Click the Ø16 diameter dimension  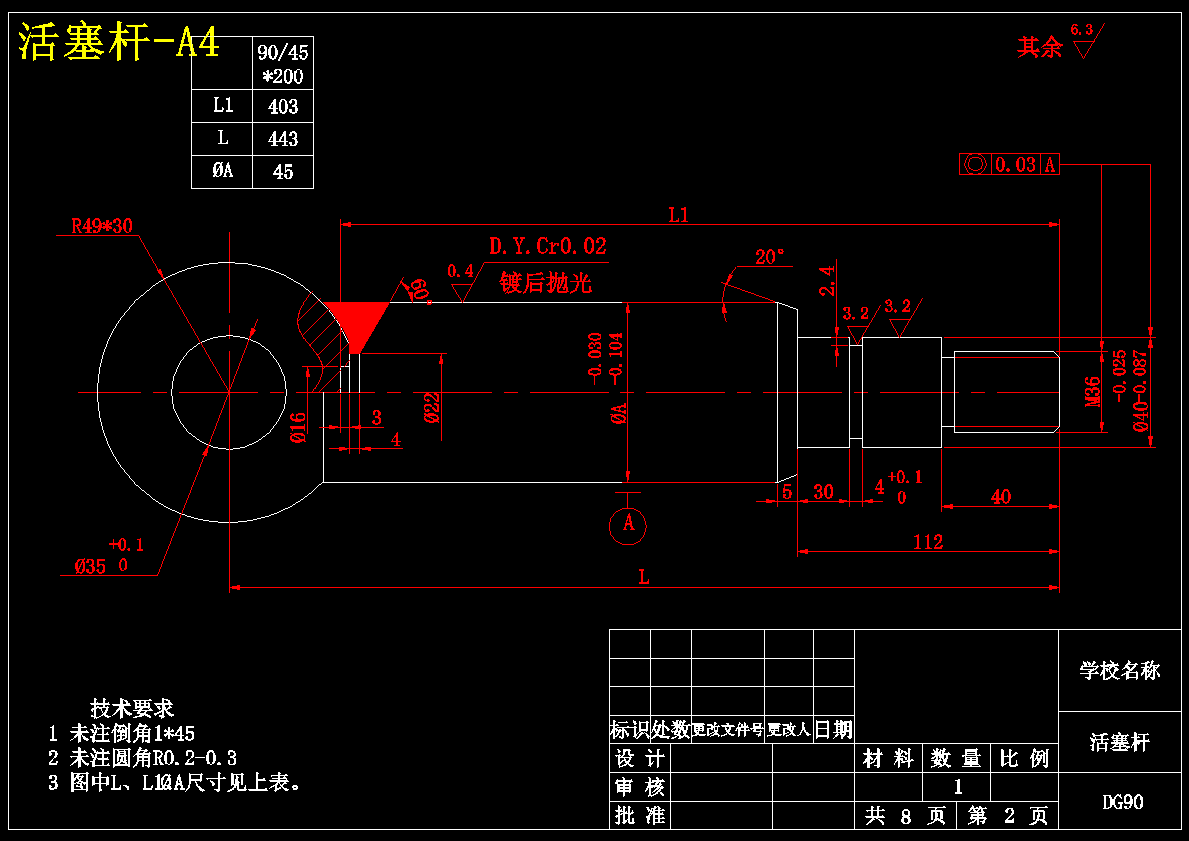[x=297, y=428]
